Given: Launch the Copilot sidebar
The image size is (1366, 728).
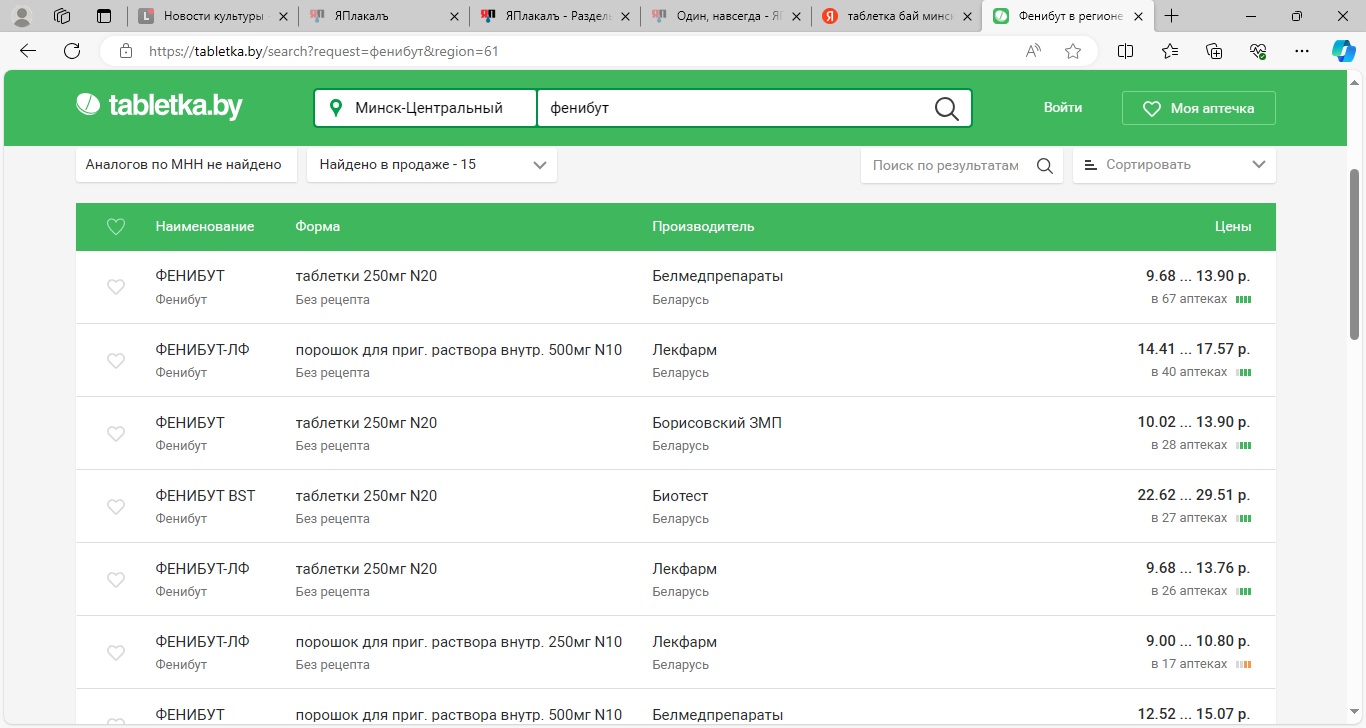Looking at the screenshot, I should pos(1343,51).
